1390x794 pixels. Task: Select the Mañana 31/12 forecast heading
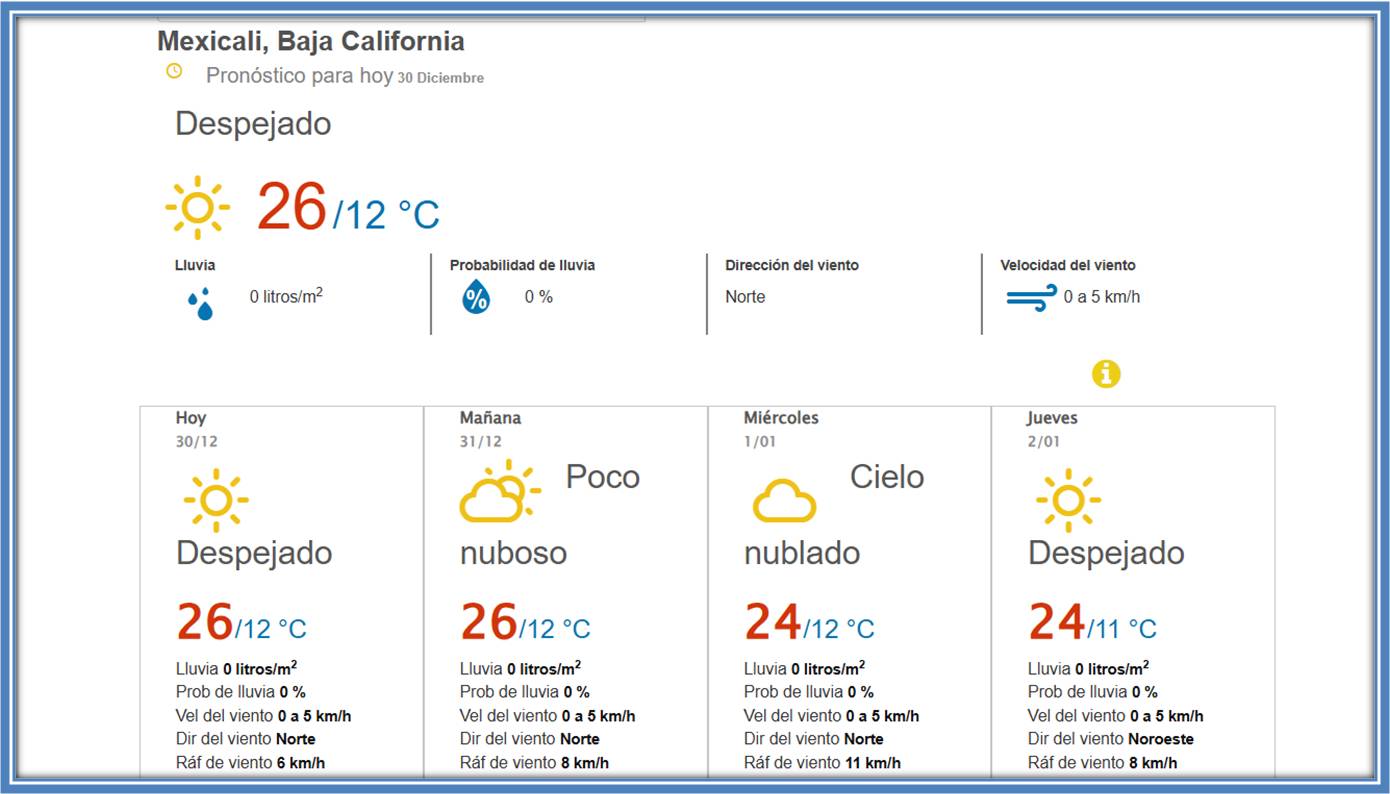[x=490, y=429]
